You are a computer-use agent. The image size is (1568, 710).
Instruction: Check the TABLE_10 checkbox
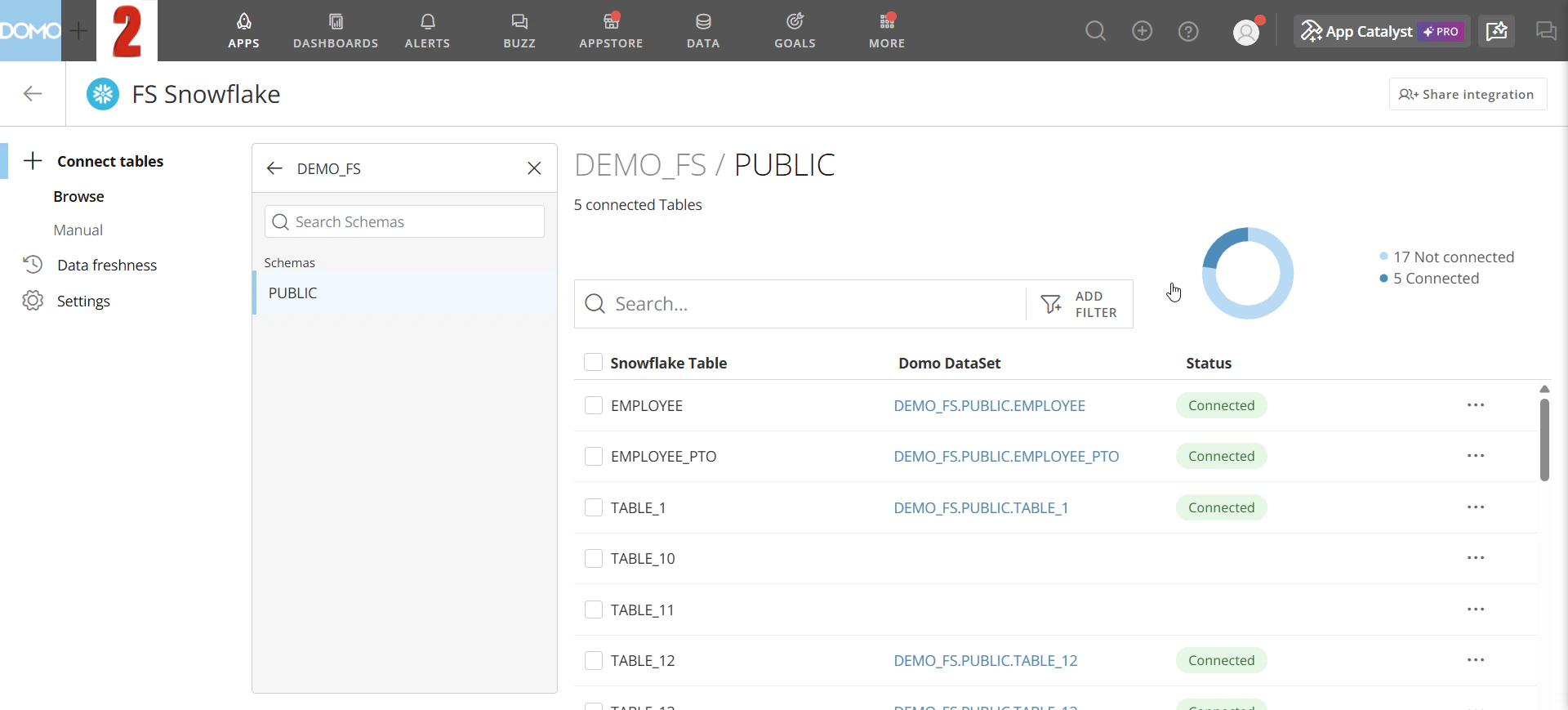[x=594, y=558]
